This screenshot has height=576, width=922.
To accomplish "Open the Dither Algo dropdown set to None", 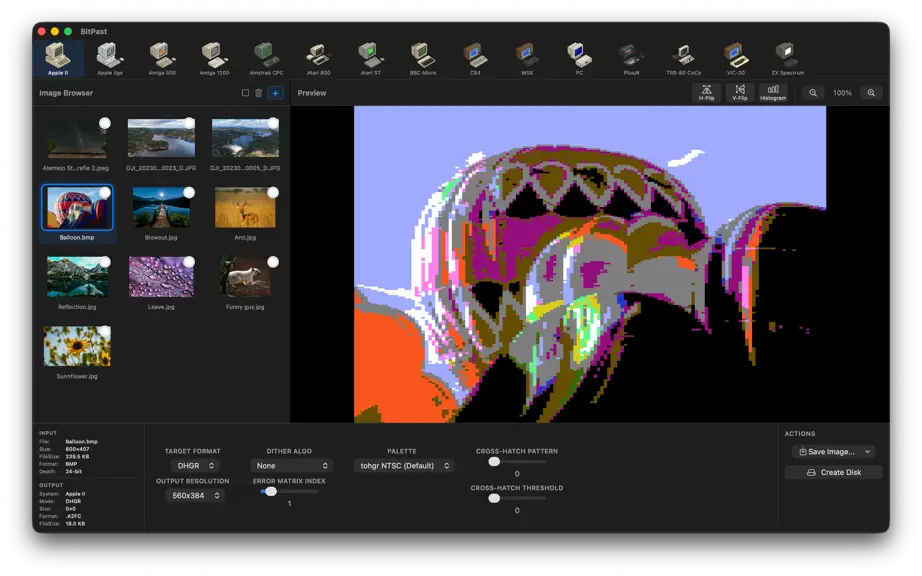I will click(292, 466).
